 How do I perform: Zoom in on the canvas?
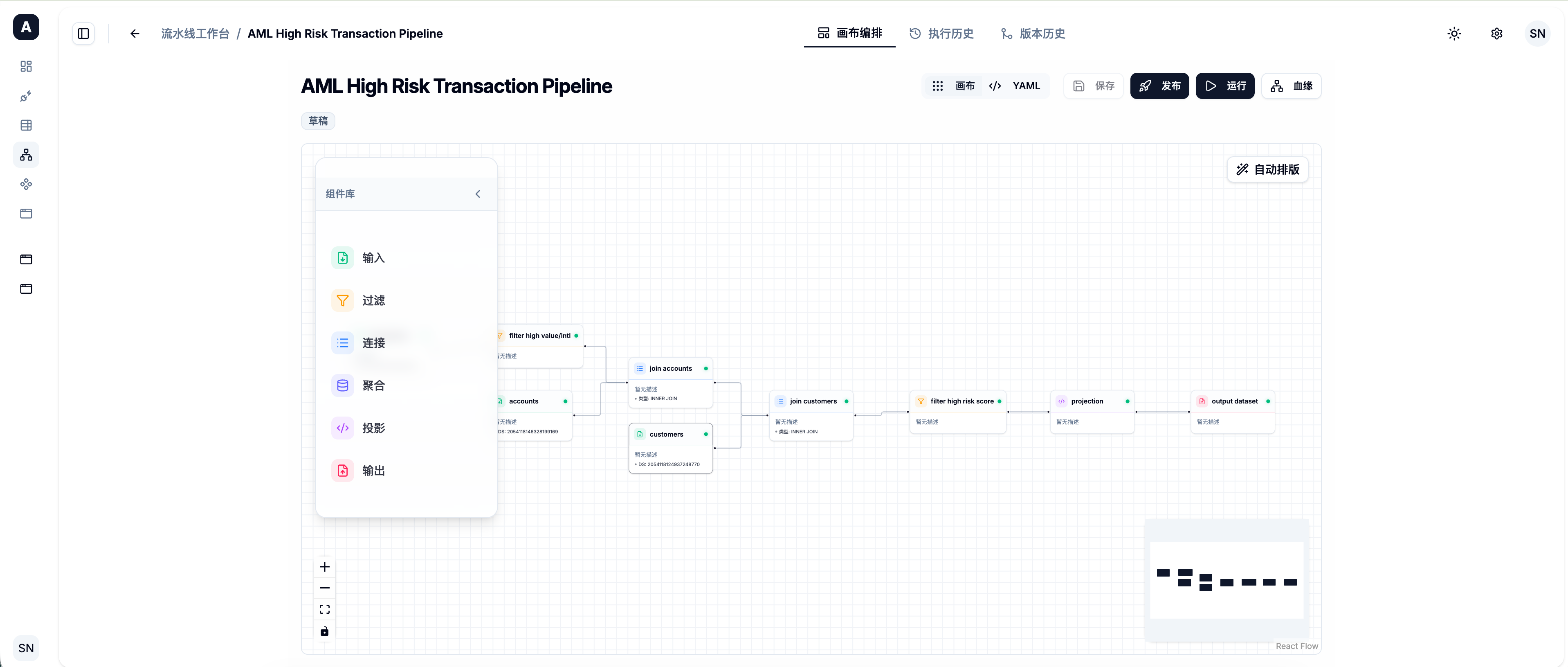(324, 567)
